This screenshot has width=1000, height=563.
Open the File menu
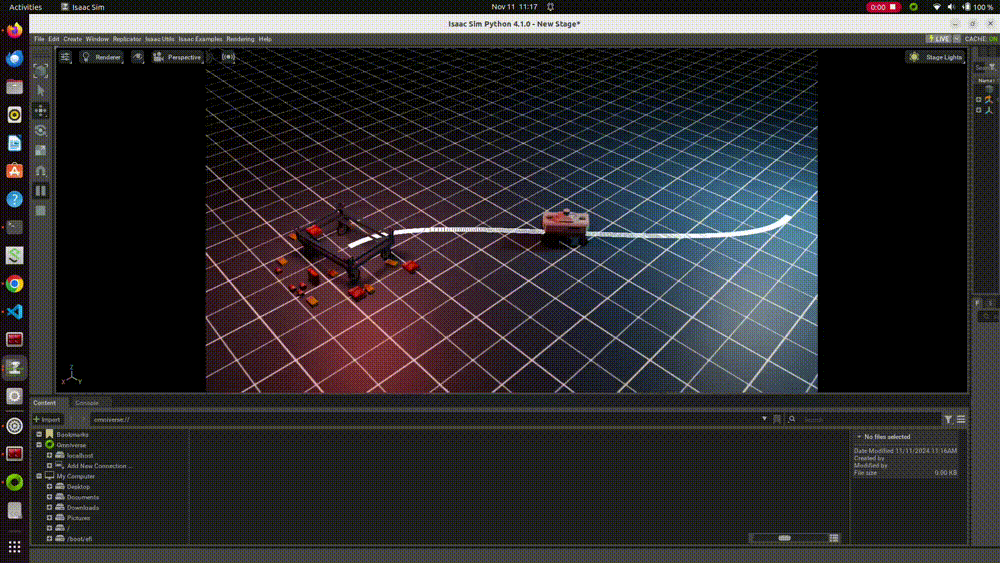click(39, 39)
